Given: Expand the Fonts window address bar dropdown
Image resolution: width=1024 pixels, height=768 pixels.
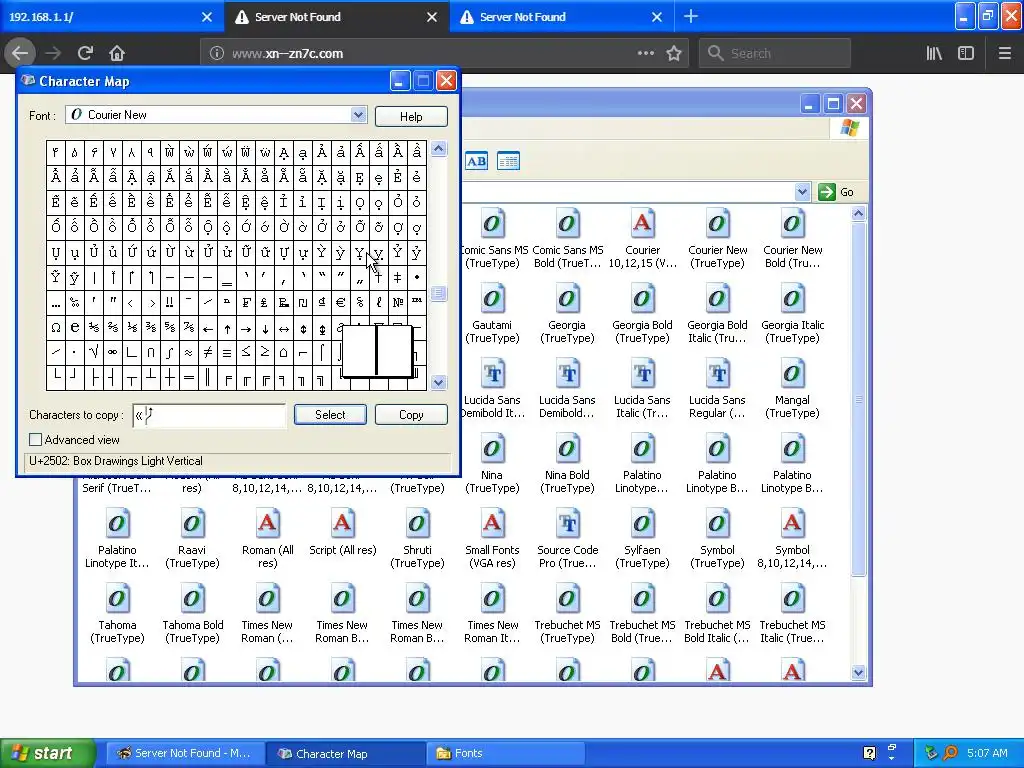Looking at the screenshot, I should 802,192.
